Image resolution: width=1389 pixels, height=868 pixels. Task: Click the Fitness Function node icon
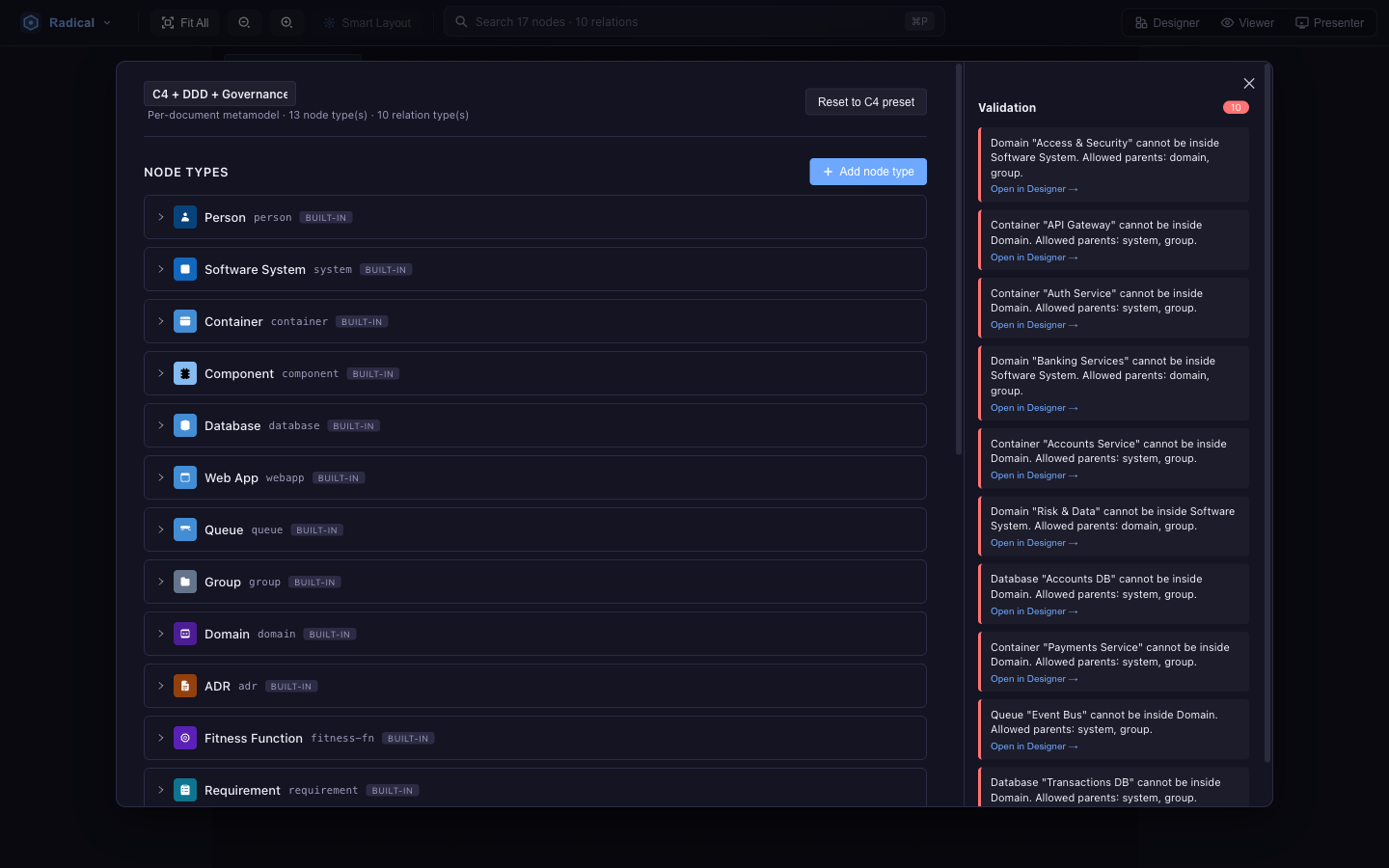[185, 738]
